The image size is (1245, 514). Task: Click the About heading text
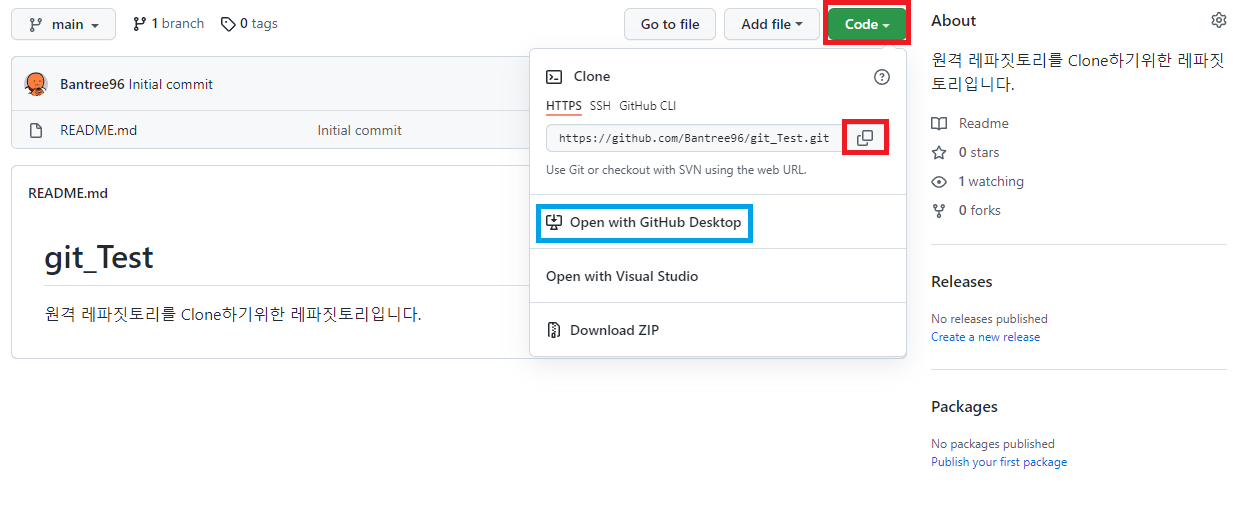point(954,20)
